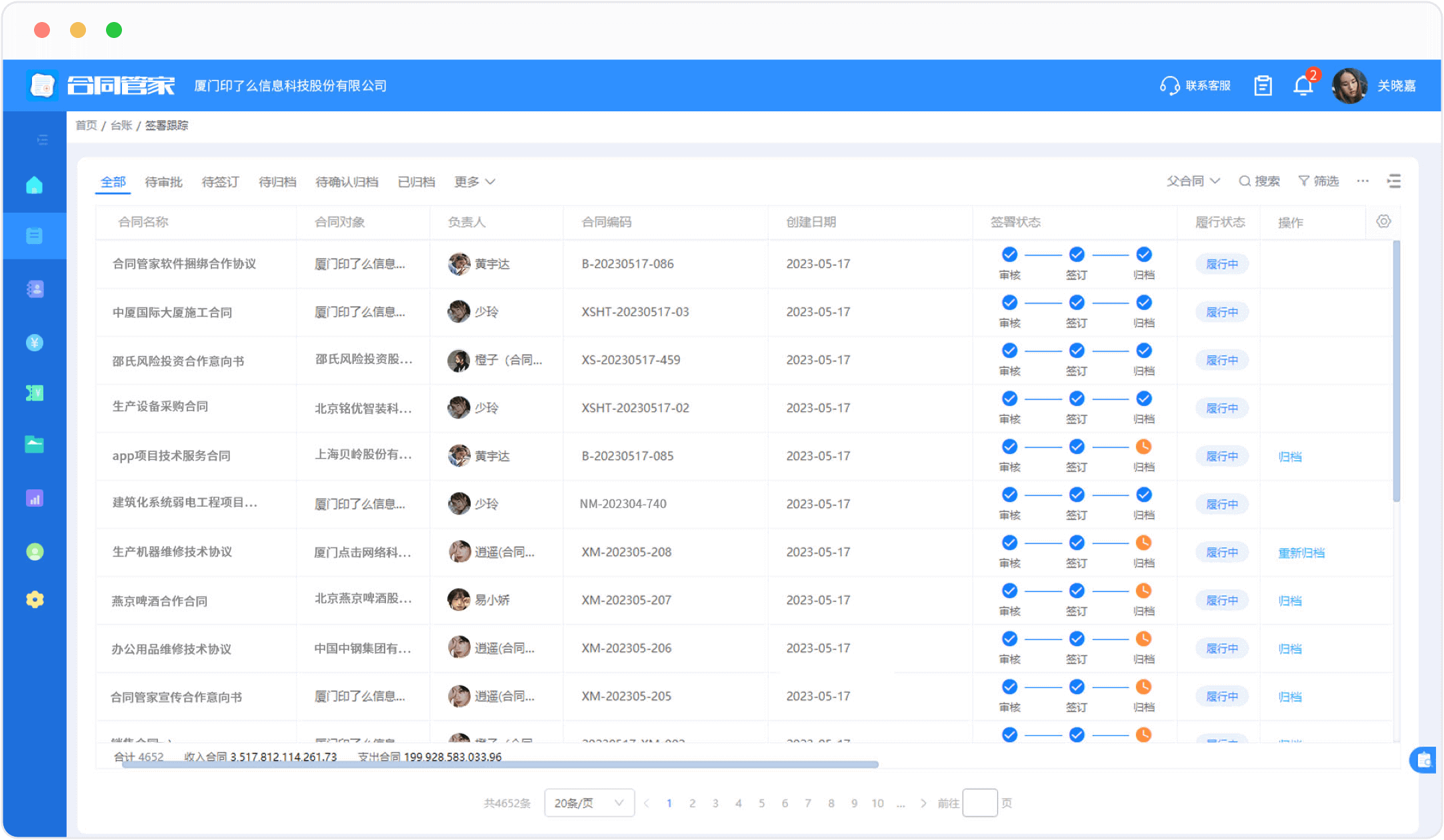Collapse the sidebar menu toggle icon
This screenshot has height=840, width=1444.
42,140
